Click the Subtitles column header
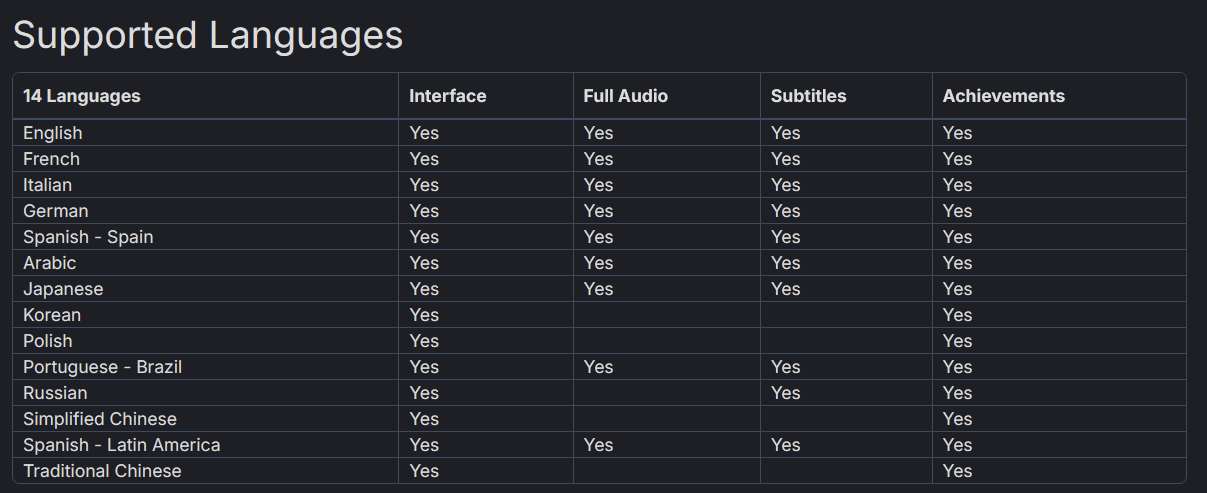Screen dimensions: 1207x493 pyautogui.click(x=808, y=96)
